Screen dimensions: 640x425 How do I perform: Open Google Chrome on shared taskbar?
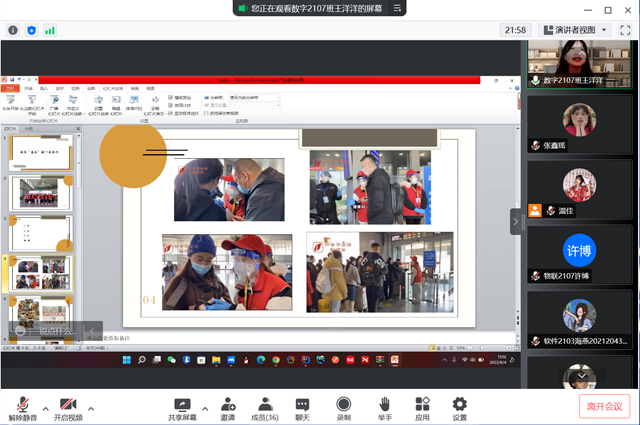pos(276,360)
